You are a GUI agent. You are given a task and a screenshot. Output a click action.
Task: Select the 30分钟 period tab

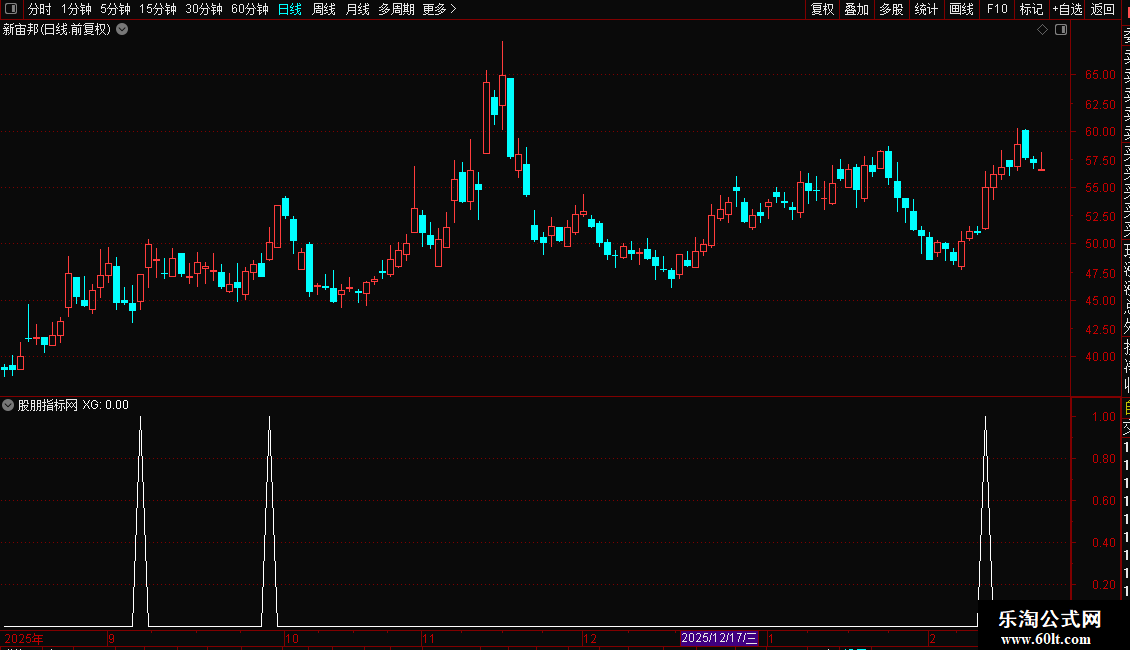pos(204,9)
